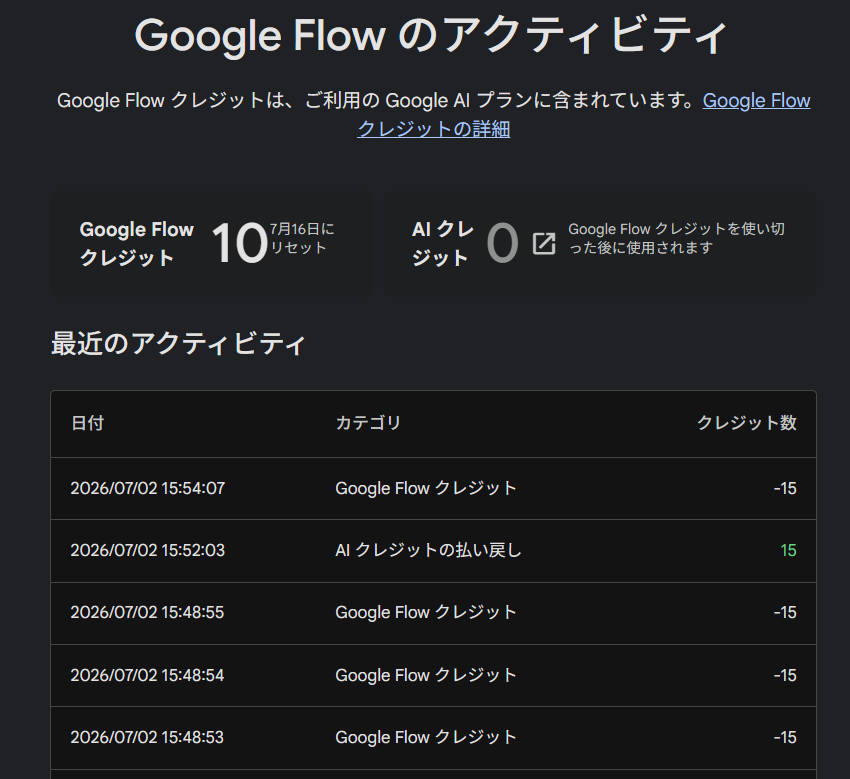Click the green 15 refund value
The height and width of the screenshot is (779, 850).
pyautogui.click(x=788, y=551)
